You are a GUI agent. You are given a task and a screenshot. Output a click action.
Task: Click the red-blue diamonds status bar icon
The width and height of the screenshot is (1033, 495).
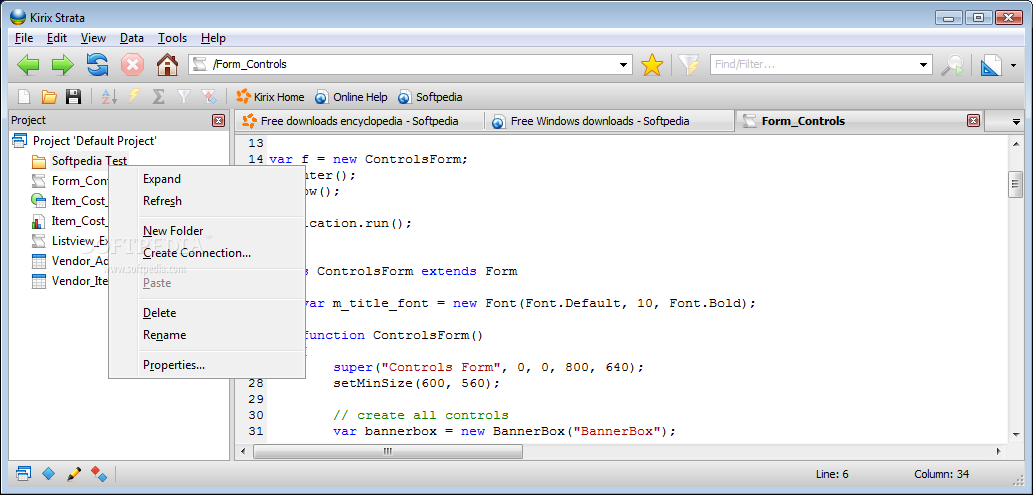pyautogui.click(x=99, y=473)
